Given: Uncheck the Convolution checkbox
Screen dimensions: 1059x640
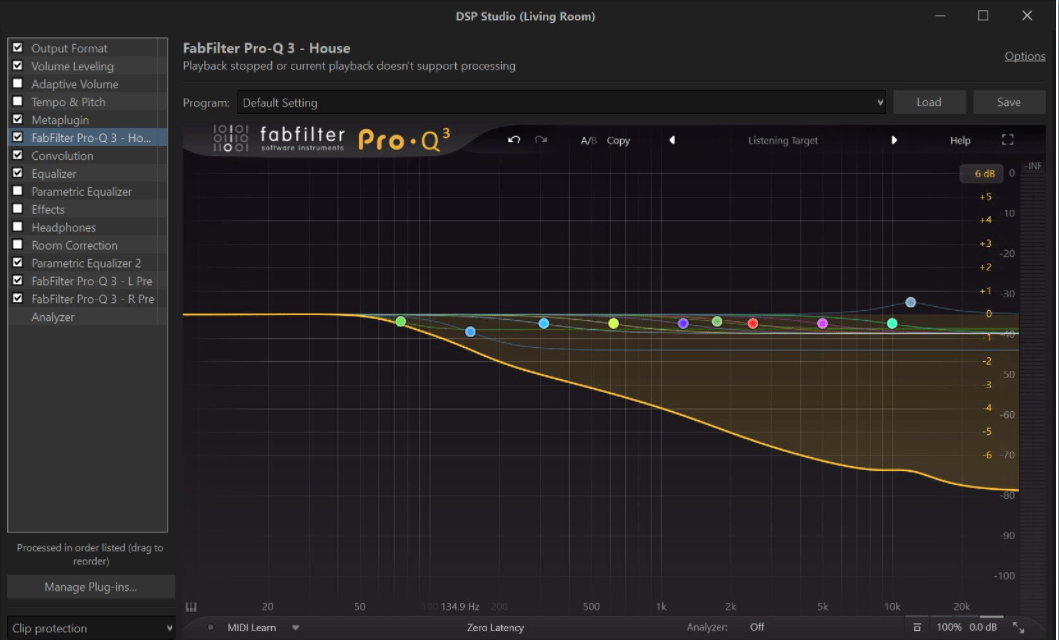Looking at the screenshot, I should click(x=18, y=155).
